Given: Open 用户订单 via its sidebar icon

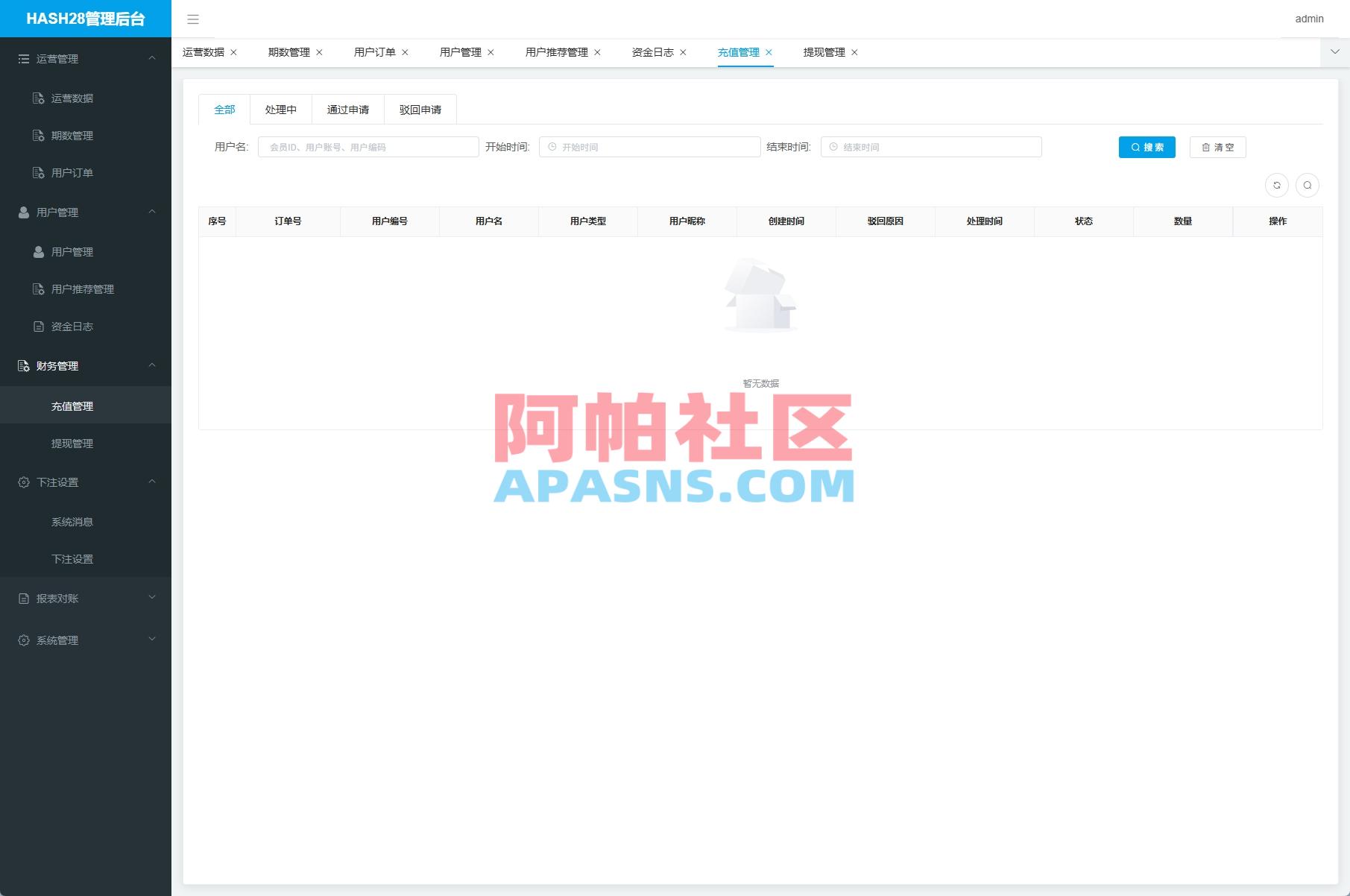Looking at the screenshot, I should coord(37,172).
